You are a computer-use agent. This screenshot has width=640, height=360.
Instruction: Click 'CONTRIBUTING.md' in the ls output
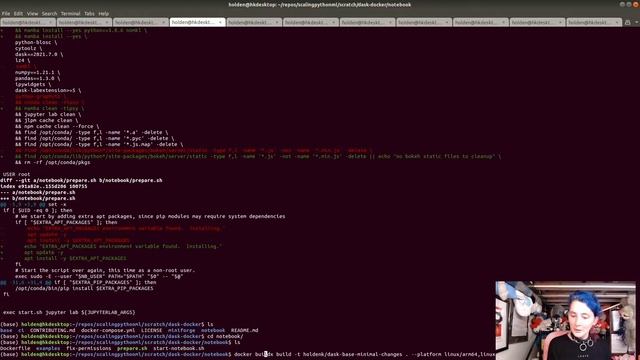tap(53, 330)
